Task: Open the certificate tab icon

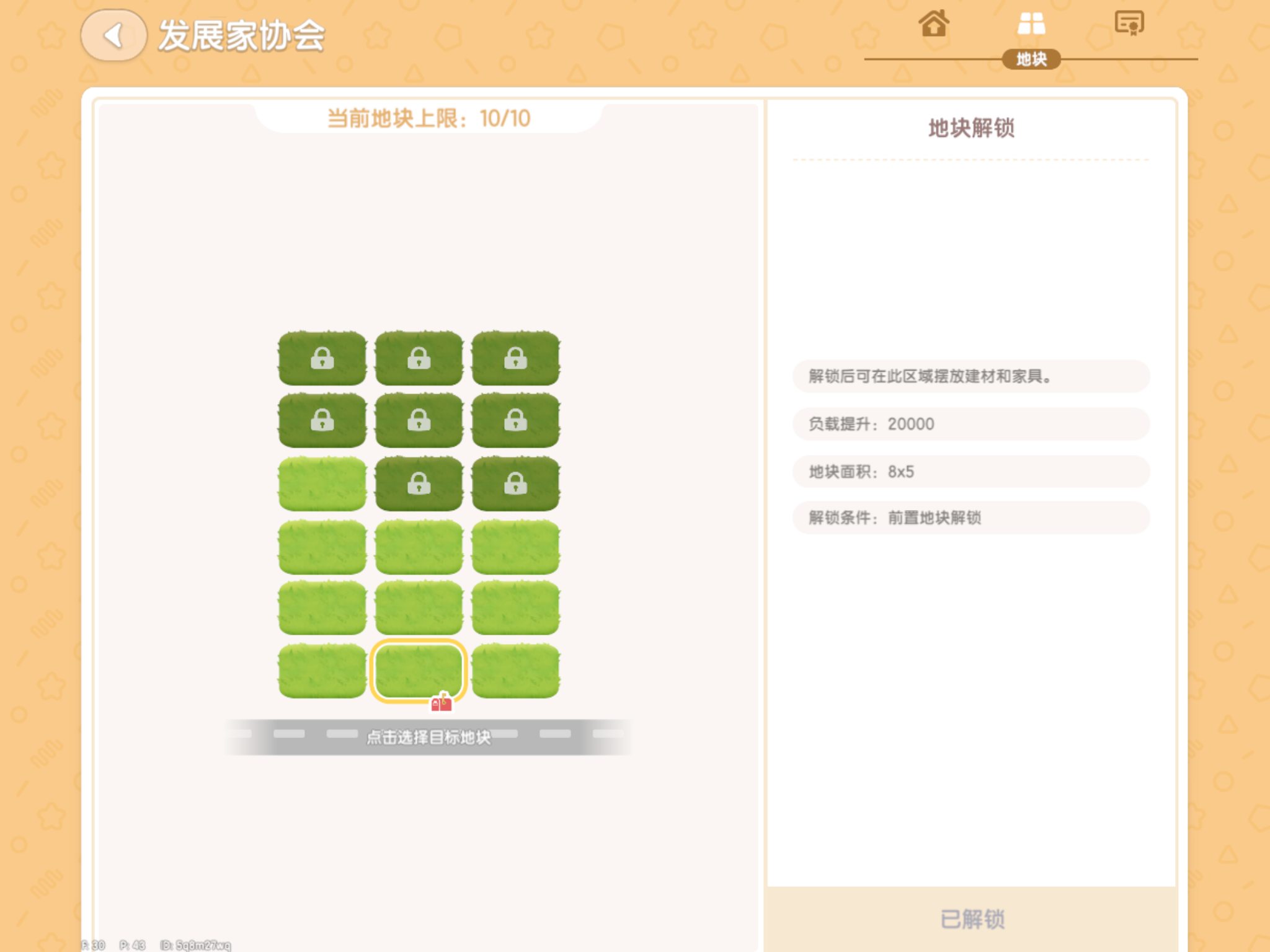Action: tap(1129, 24)
